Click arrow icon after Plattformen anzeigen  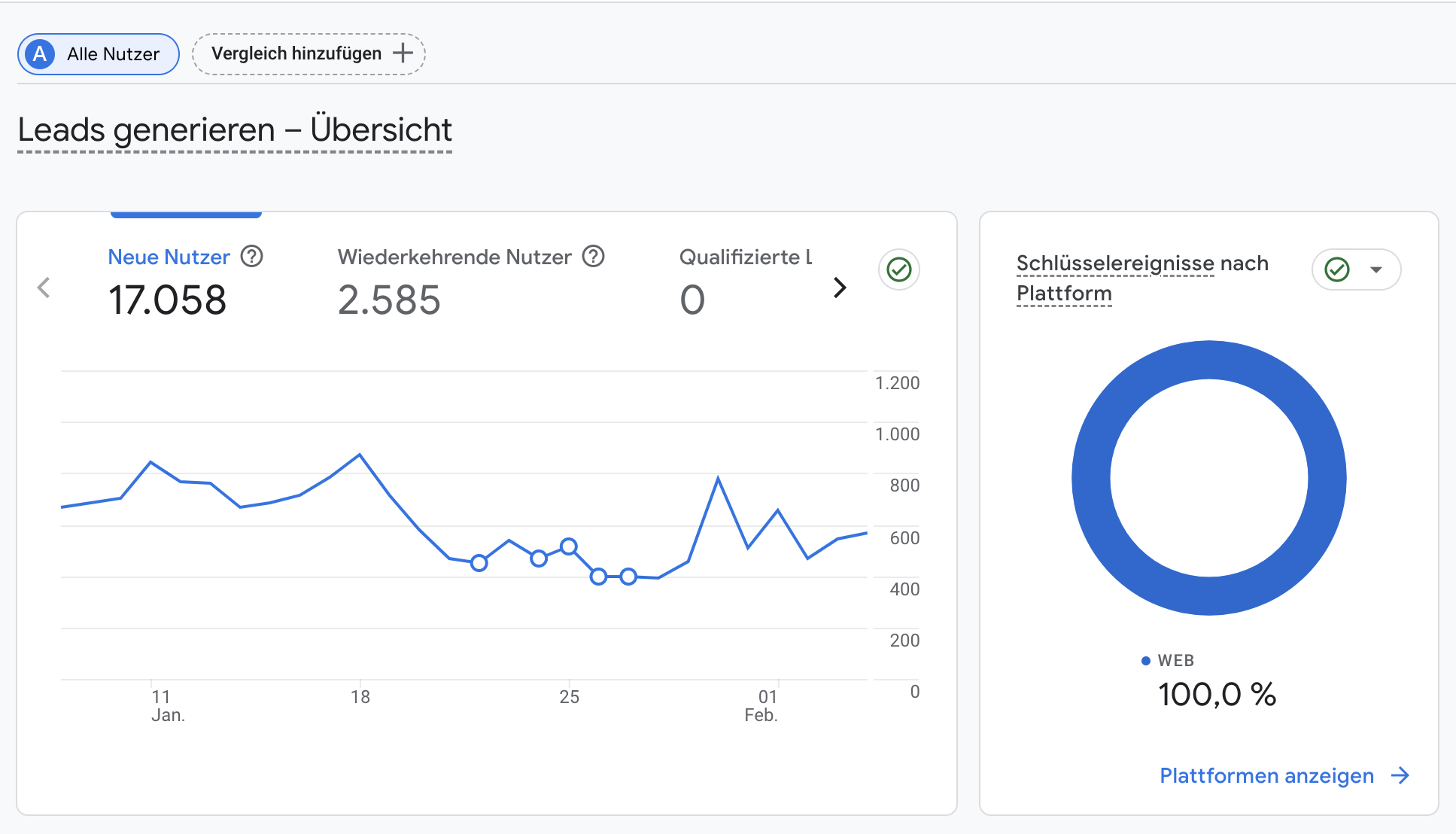(x=1400, y=775)
